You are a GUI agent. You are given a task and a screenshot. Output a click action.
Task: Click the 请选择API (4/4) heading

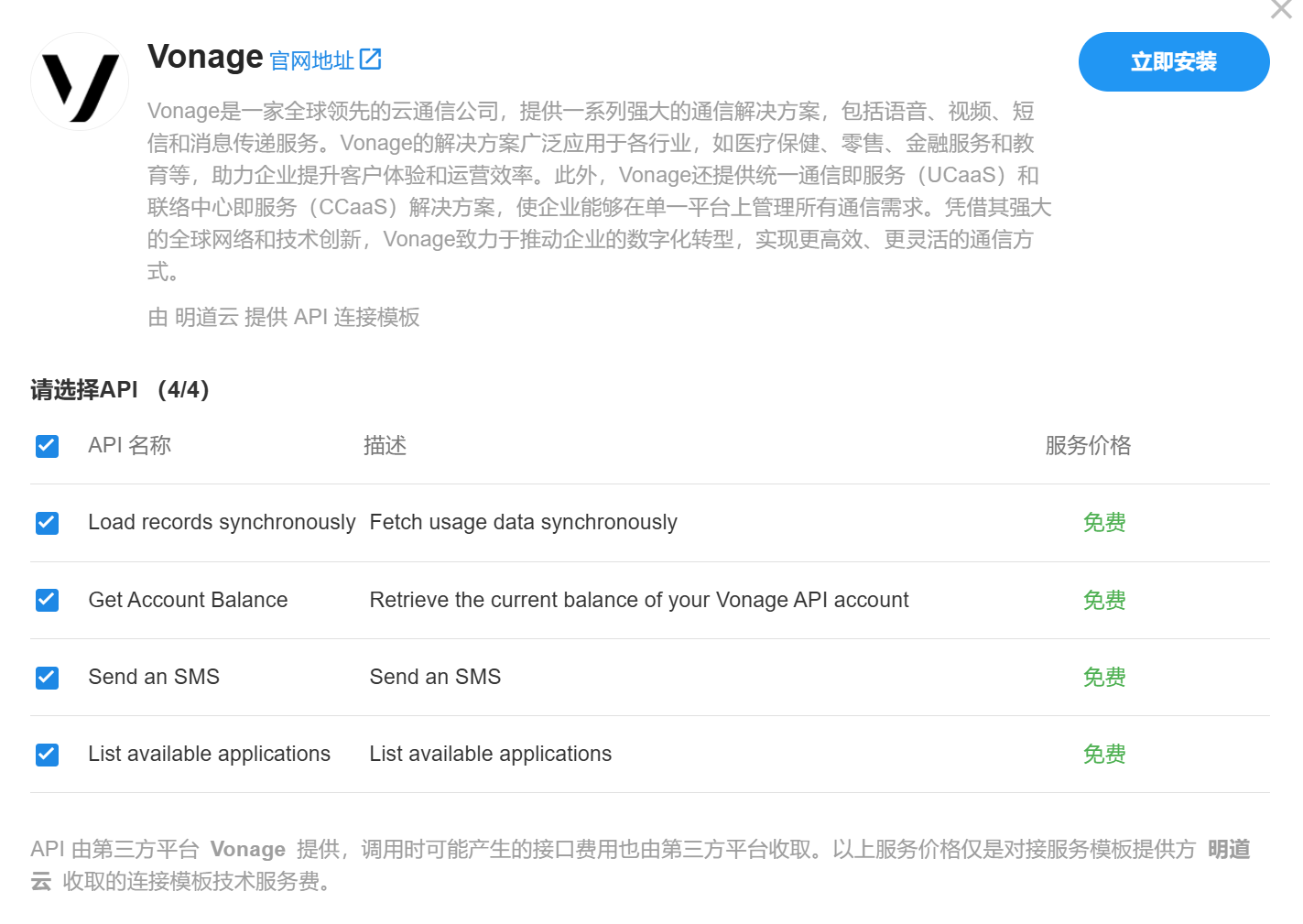(120, 390)
